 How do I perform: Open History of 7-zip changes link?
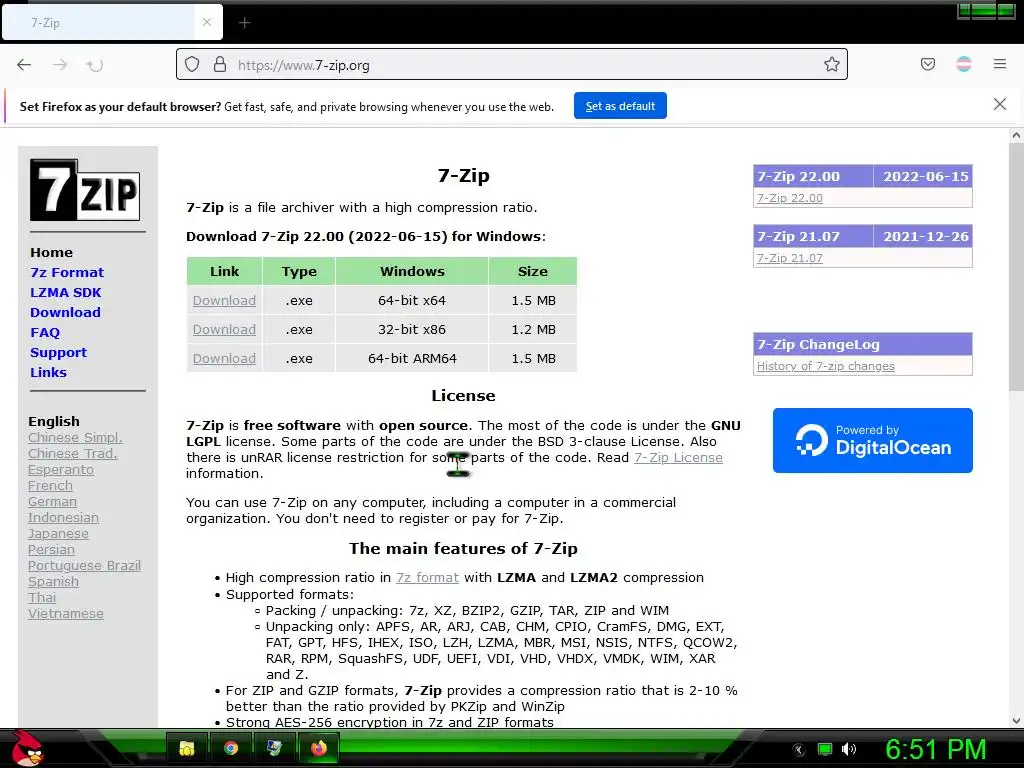(825, 366)
